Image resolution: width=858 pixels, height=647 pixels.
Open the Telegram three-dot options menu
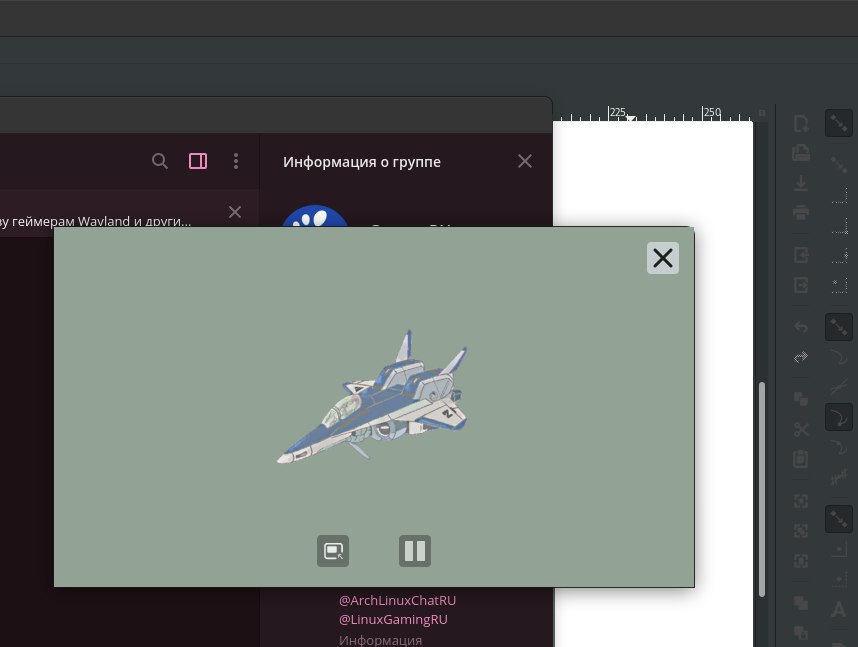[x=236, y=161]
